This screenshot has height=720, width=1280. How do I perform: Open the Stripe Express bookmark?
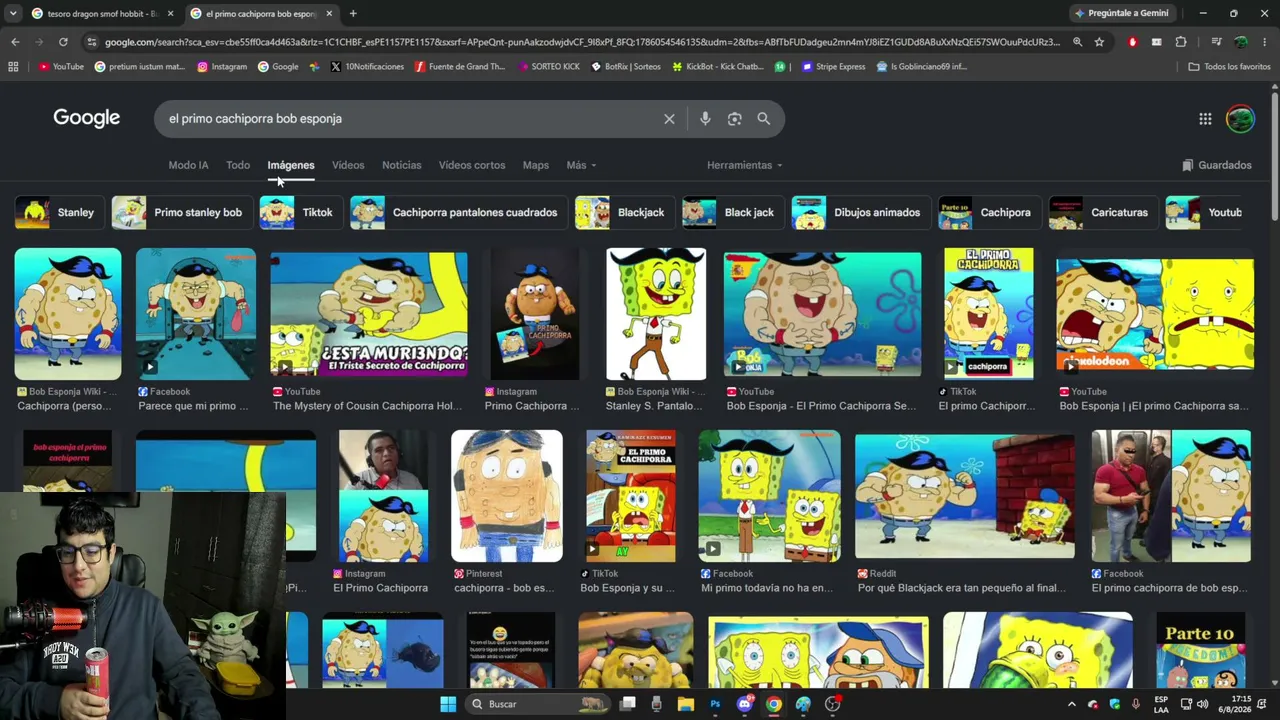(x=833, y=67)
